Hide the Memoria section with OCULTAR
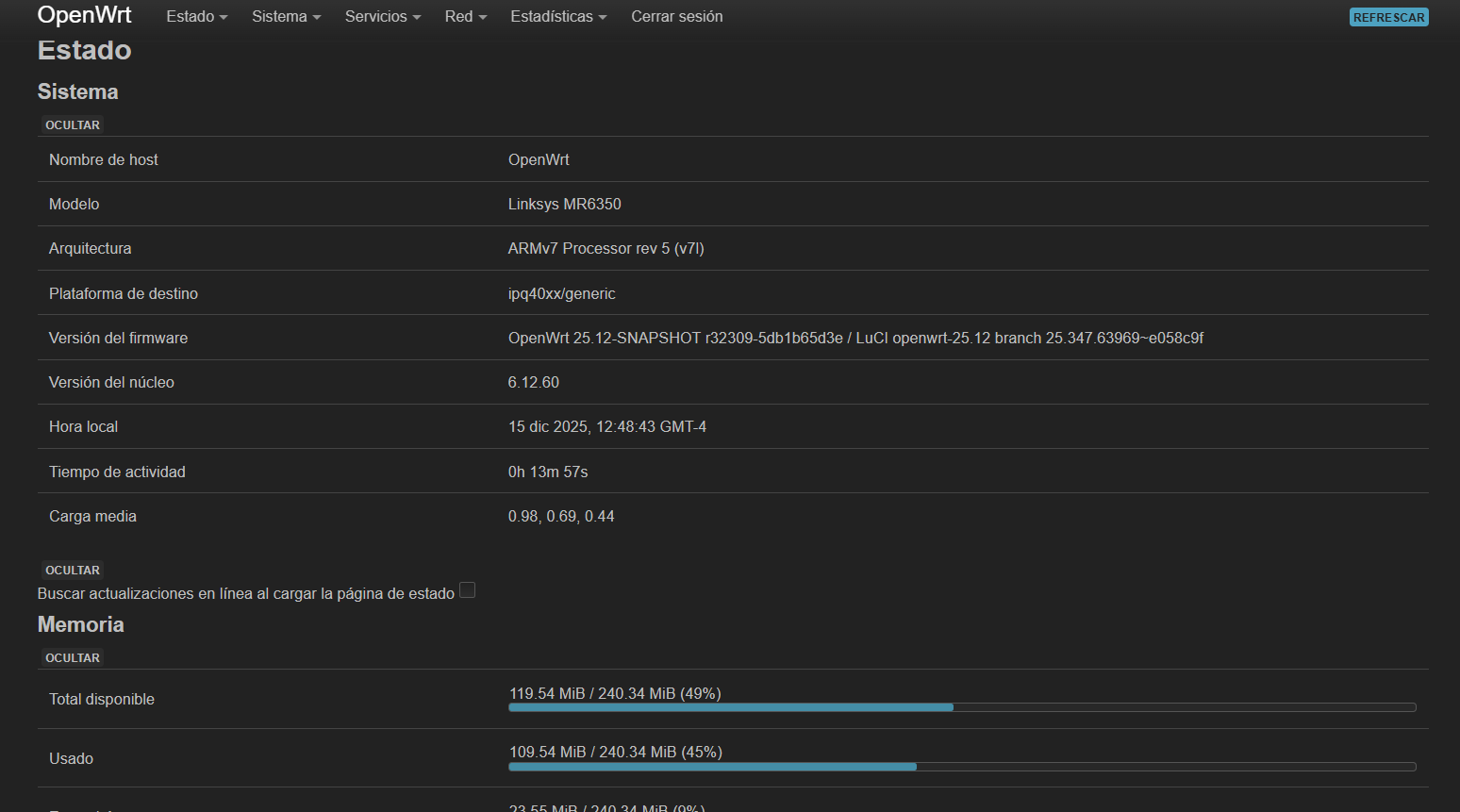1460x812 pixels. click(x=73, y=658)
